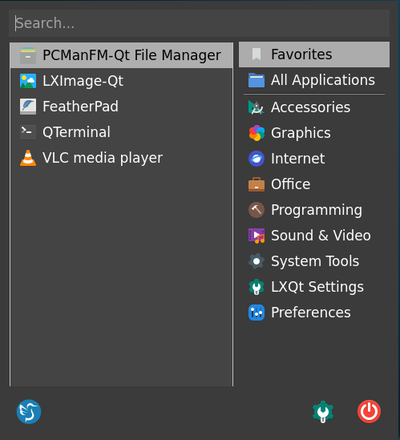Click the red power leave button
This screenshot has height=440, width=400.
(369, 411)
